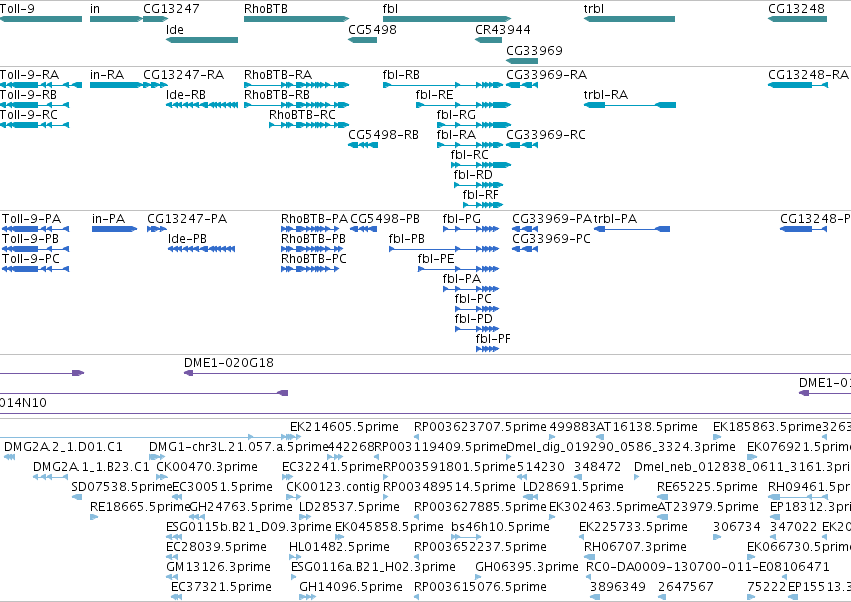Click the CR43944 gene label
Viewport: 851px width, 602px height.
(503, 29)
